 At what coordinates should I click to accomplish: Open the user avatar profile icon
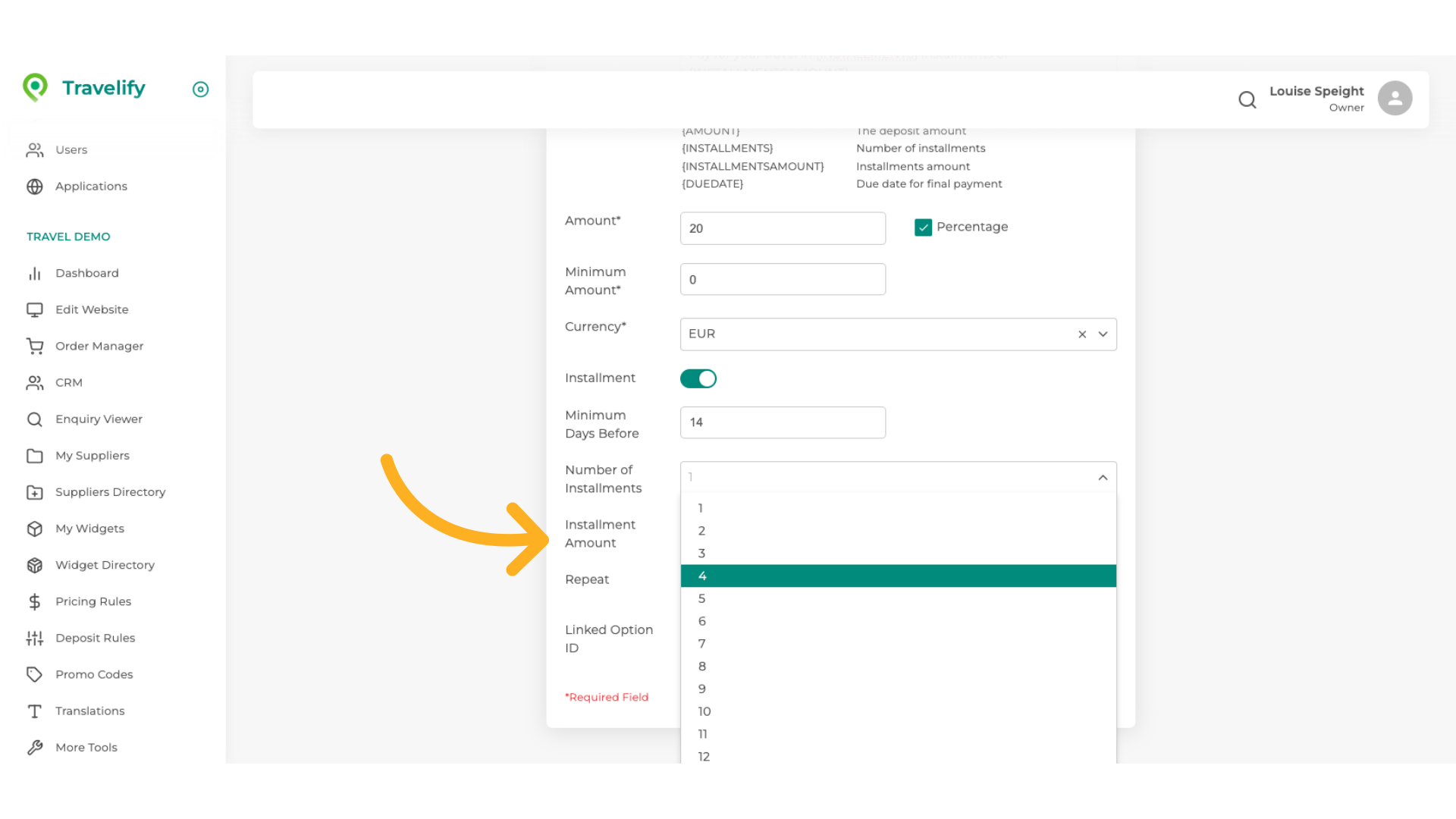(1395, 99)
